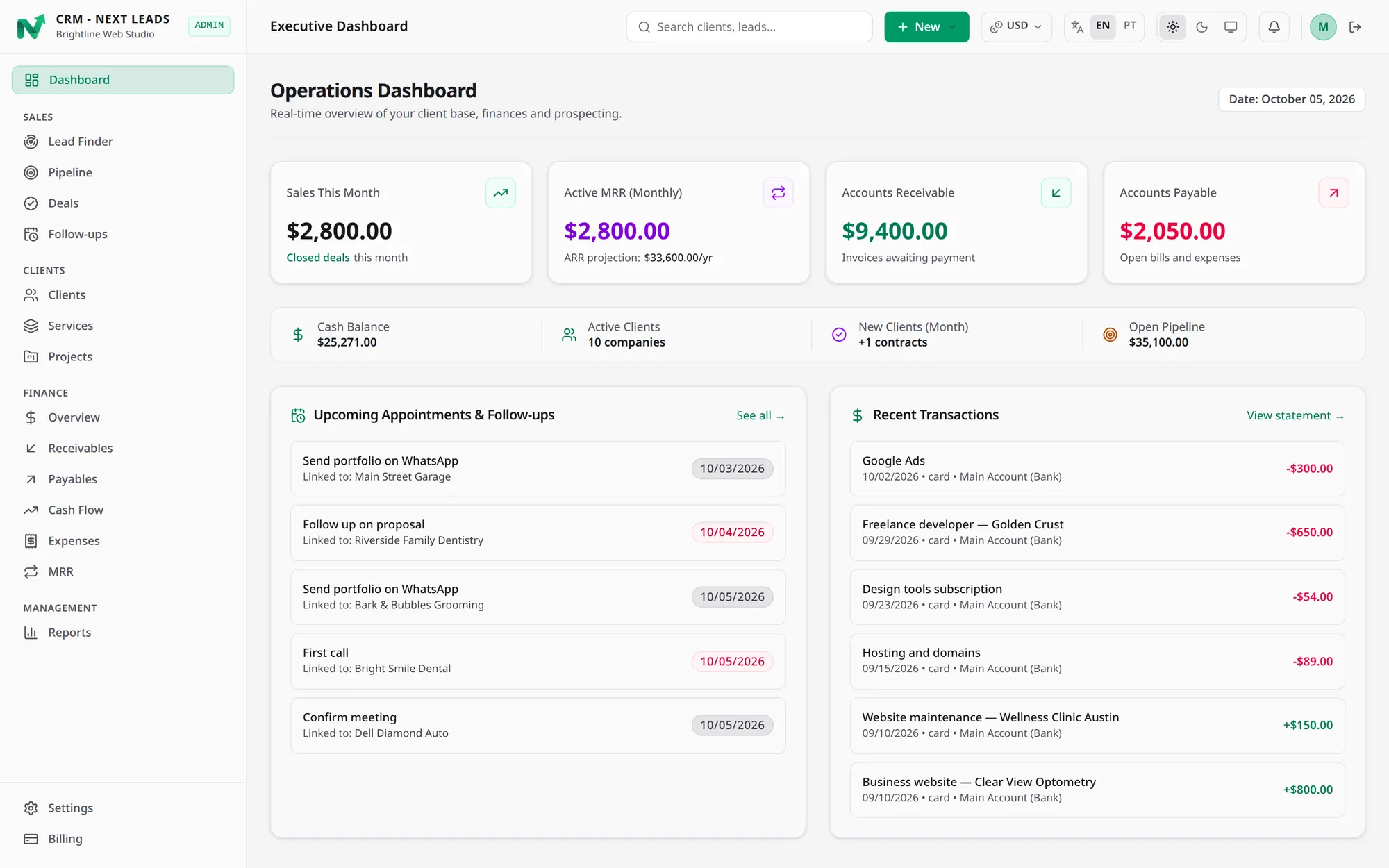The image size is (1389, 868).
Task: Open Follow-ups in sidebar
Action: 123,234
